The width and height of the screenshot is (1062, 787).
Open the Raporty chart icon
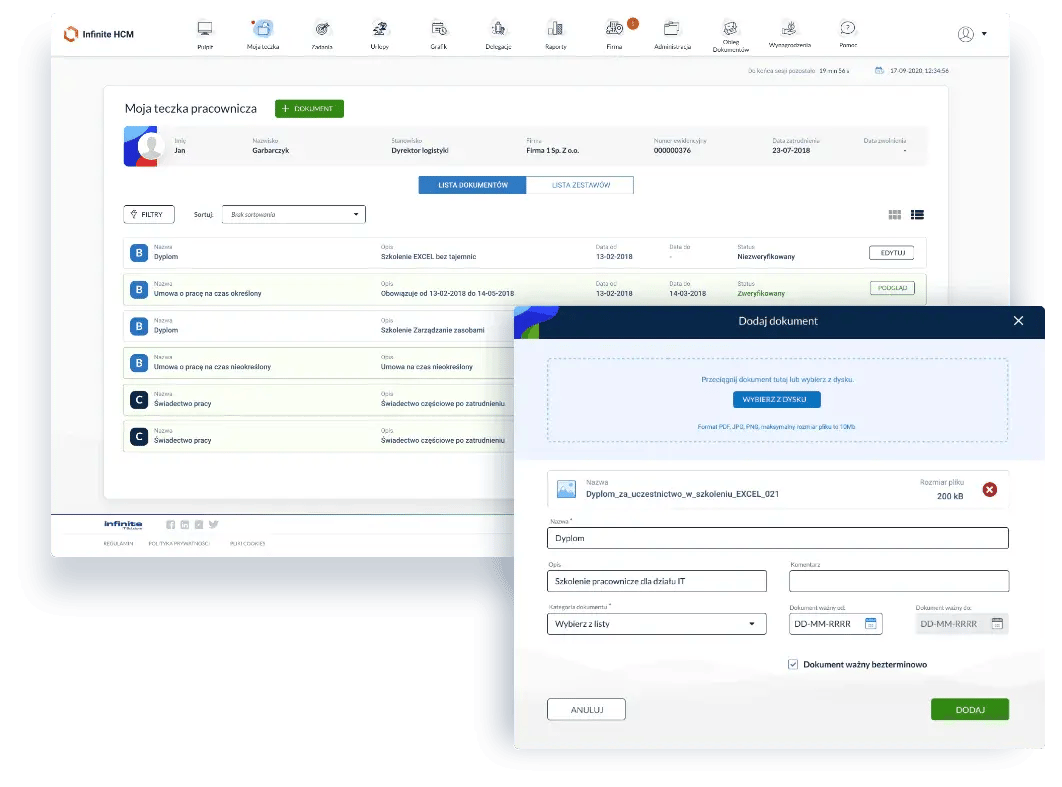(x=555, y=28)
